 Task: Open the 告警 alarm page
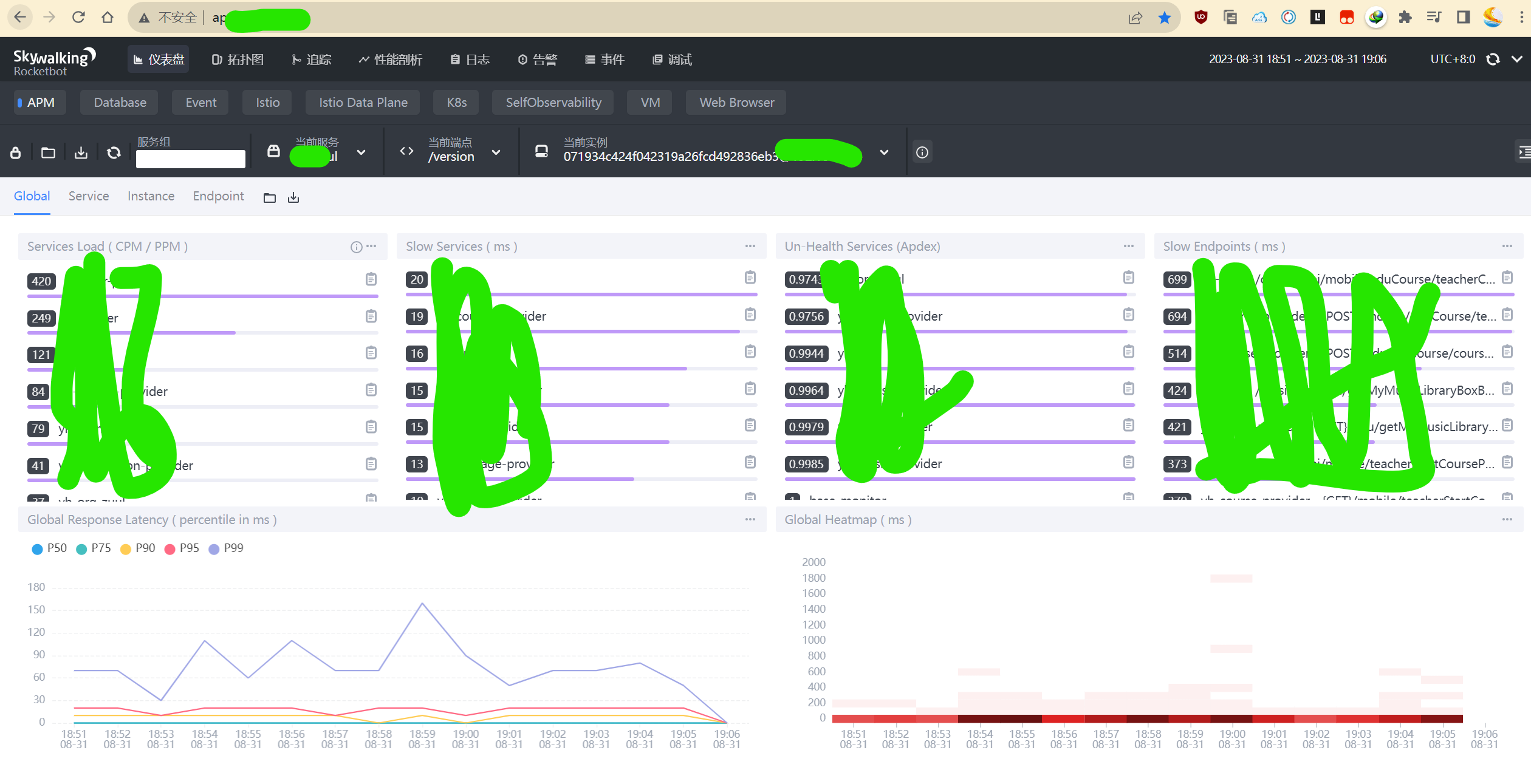[x=537, y=60]
